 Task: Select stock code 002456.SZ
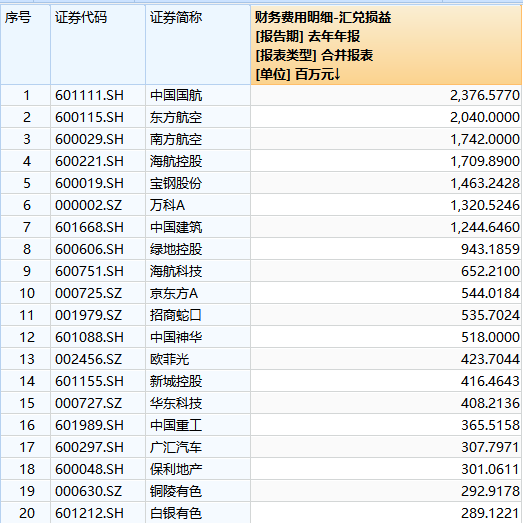(88, 360)
